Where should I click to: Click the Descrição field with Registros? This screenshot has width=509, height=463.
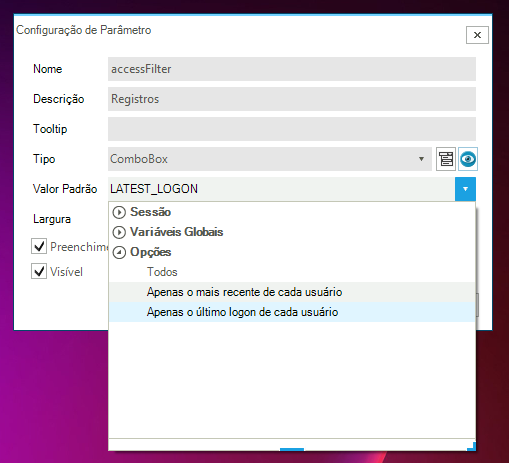coord(292,99)
